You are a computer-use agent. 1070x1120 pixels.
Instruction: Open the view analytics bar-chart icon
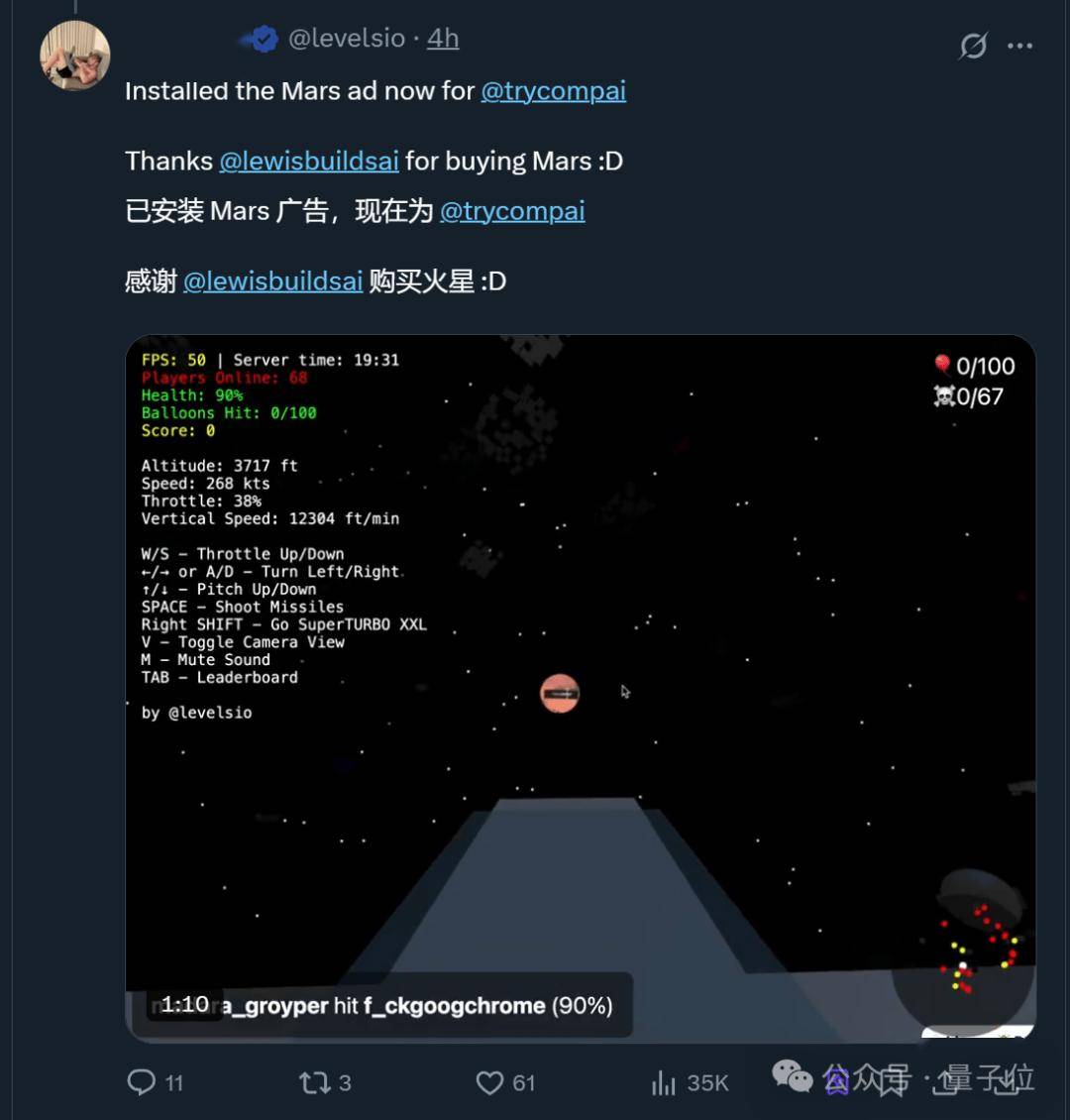coord(663,1083)
